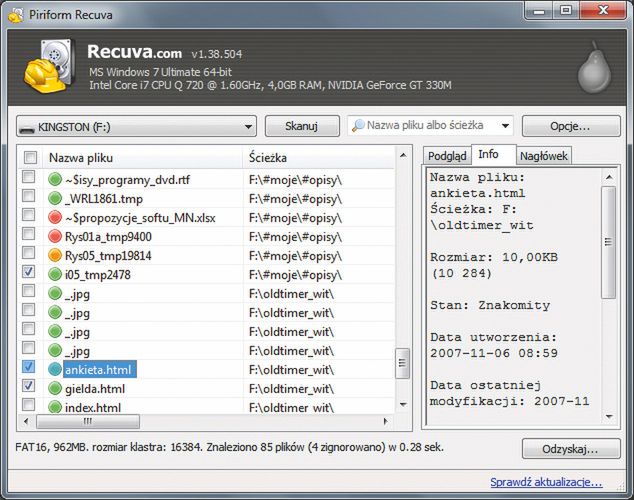Sort by the Nazwa pliku column header

click(x=142, y=158)
